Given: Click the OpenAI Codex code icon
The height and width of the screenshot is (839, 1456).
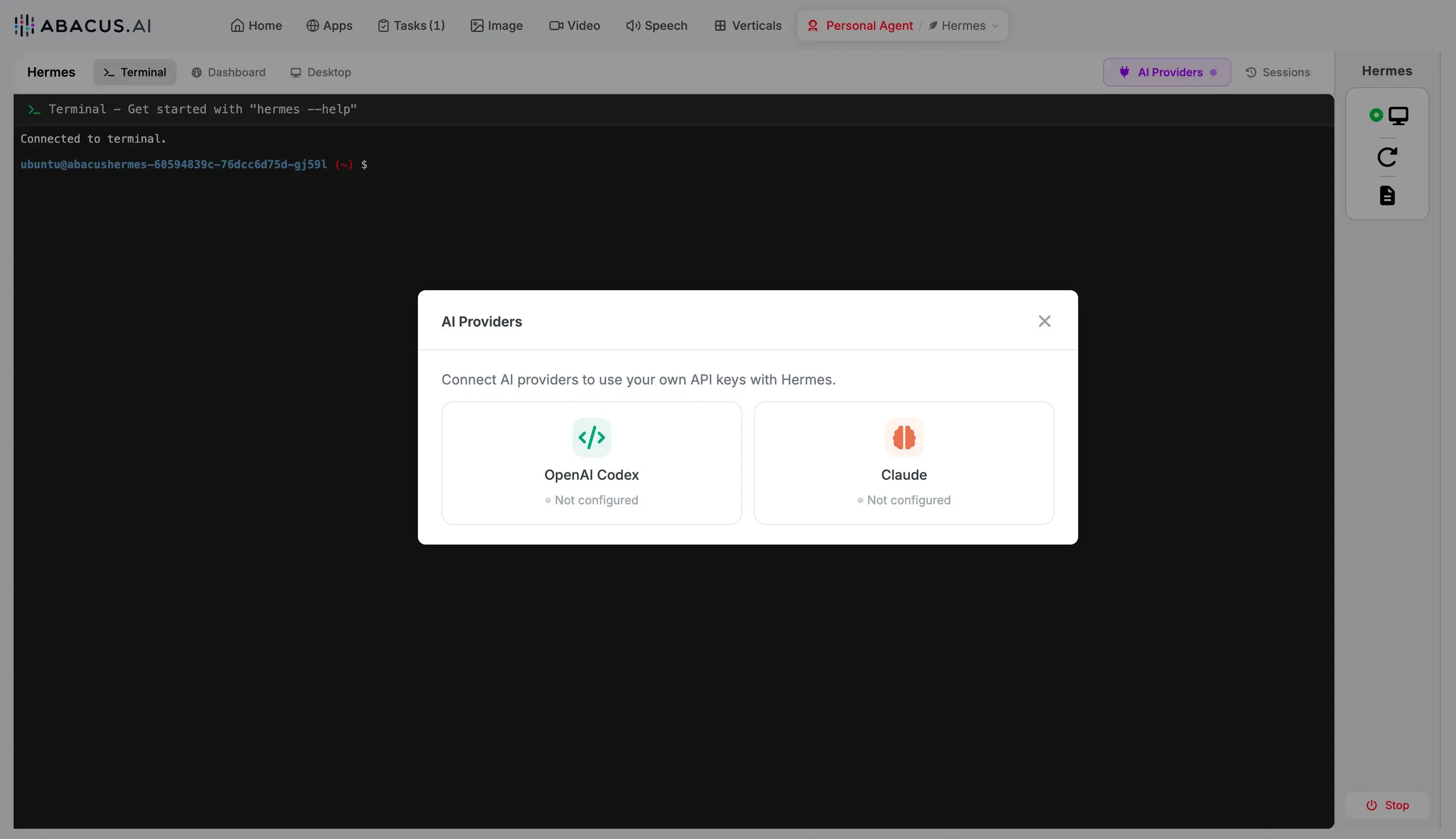Looking at the screenshot, I should coord(591,437).
